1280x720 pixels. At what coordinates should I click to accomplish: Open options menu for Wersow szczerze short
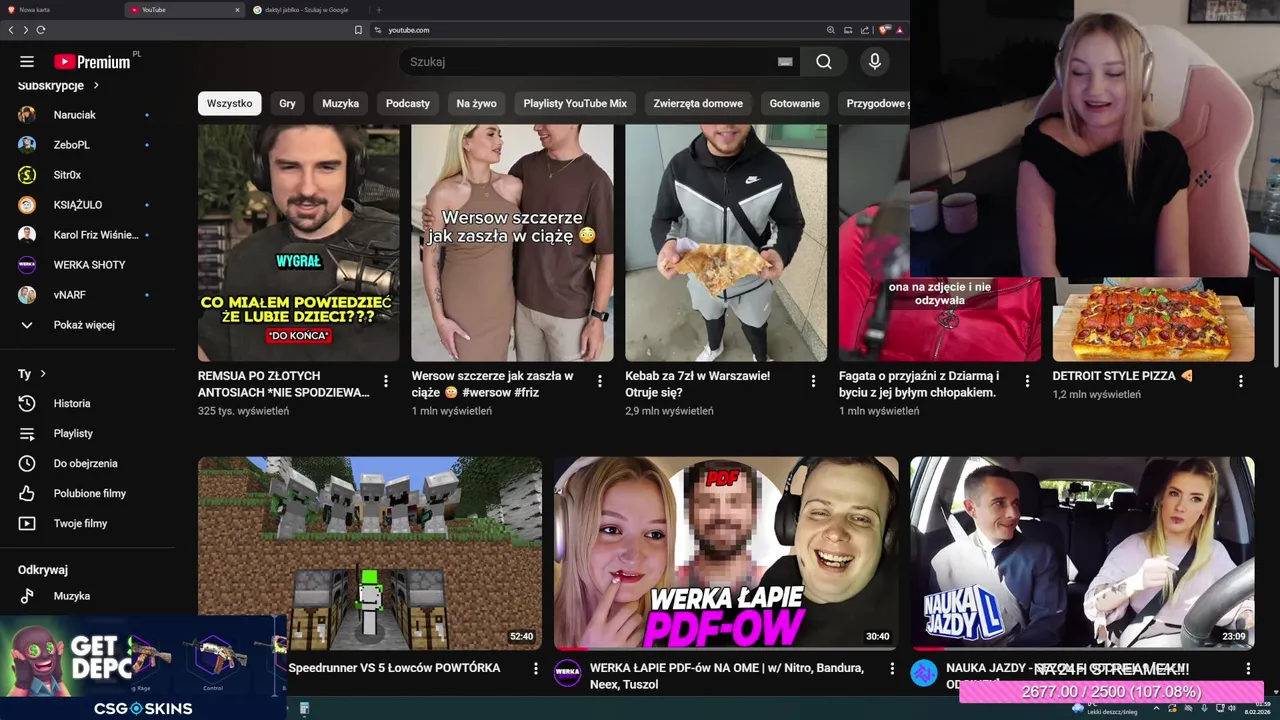(600, 381)
